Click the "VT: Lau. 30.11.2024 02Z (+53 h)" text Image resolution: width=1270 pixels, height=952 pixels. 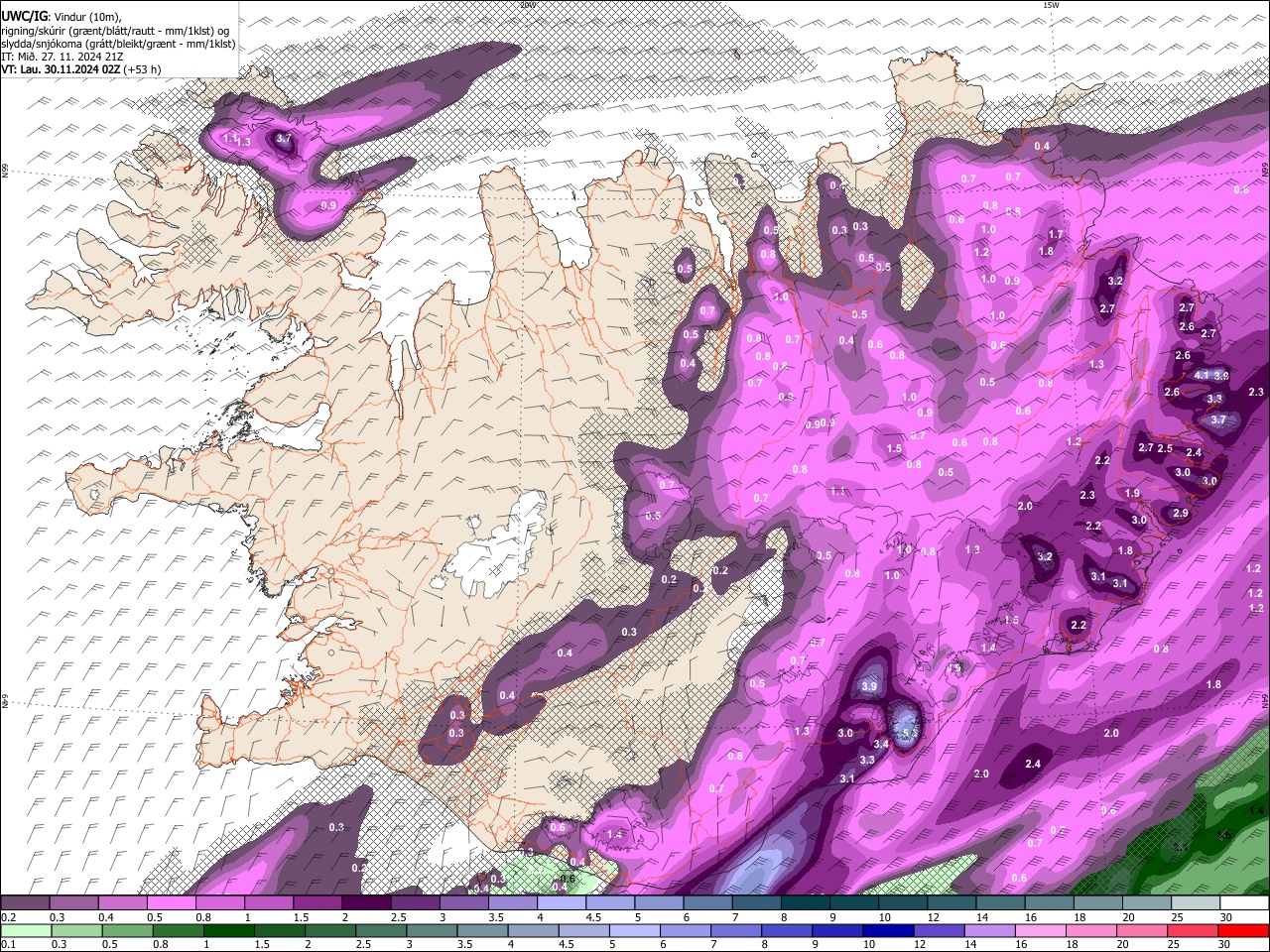coord(81,69)
